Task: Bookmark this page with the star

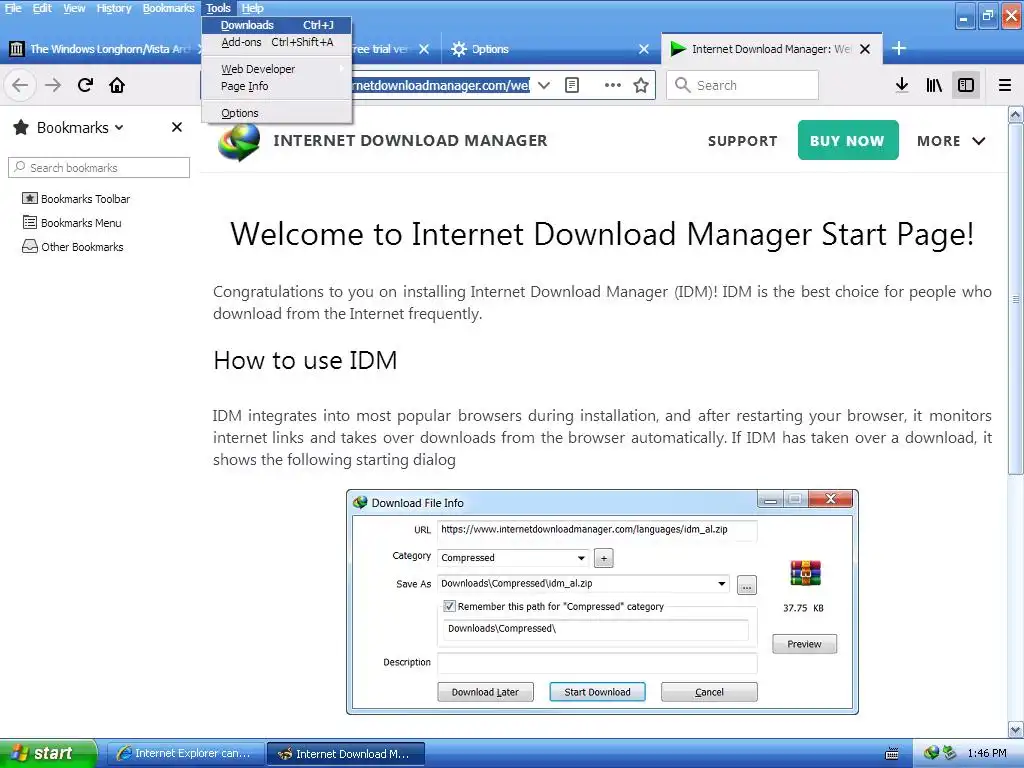Action: (x=641, y=85)
